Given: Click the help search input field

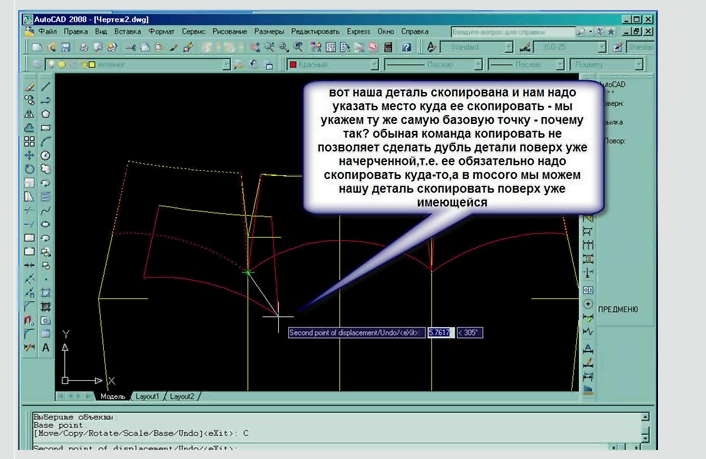Looking at the screenshot, I should click(508, 32).
